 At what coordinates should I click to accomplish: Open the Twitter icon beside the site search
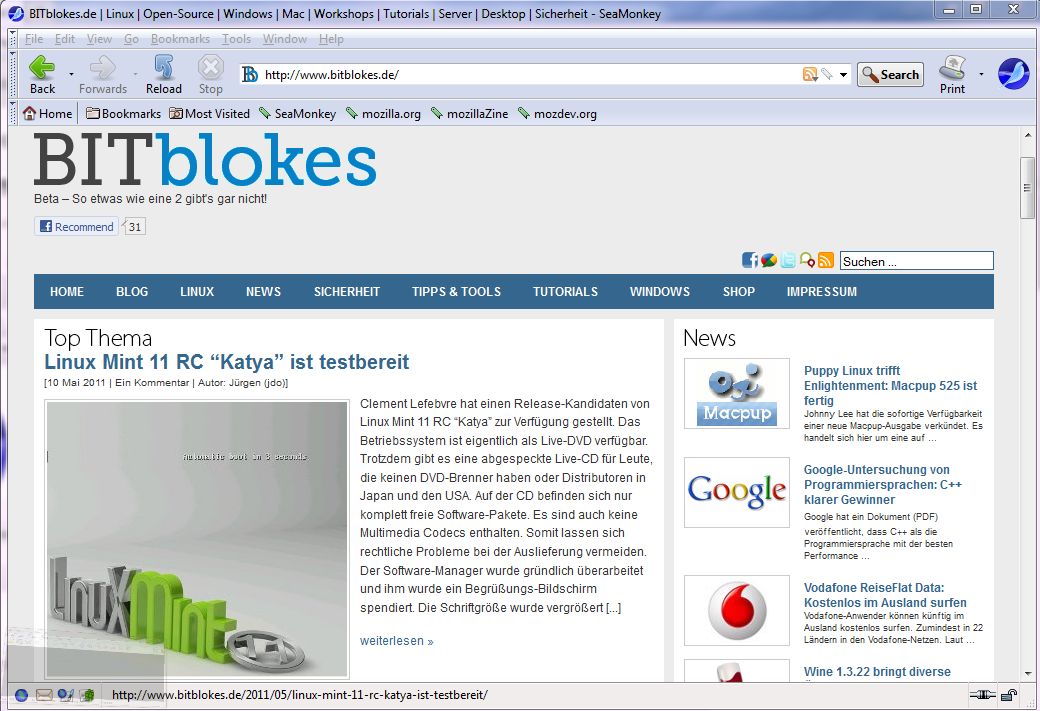(787, 260)
